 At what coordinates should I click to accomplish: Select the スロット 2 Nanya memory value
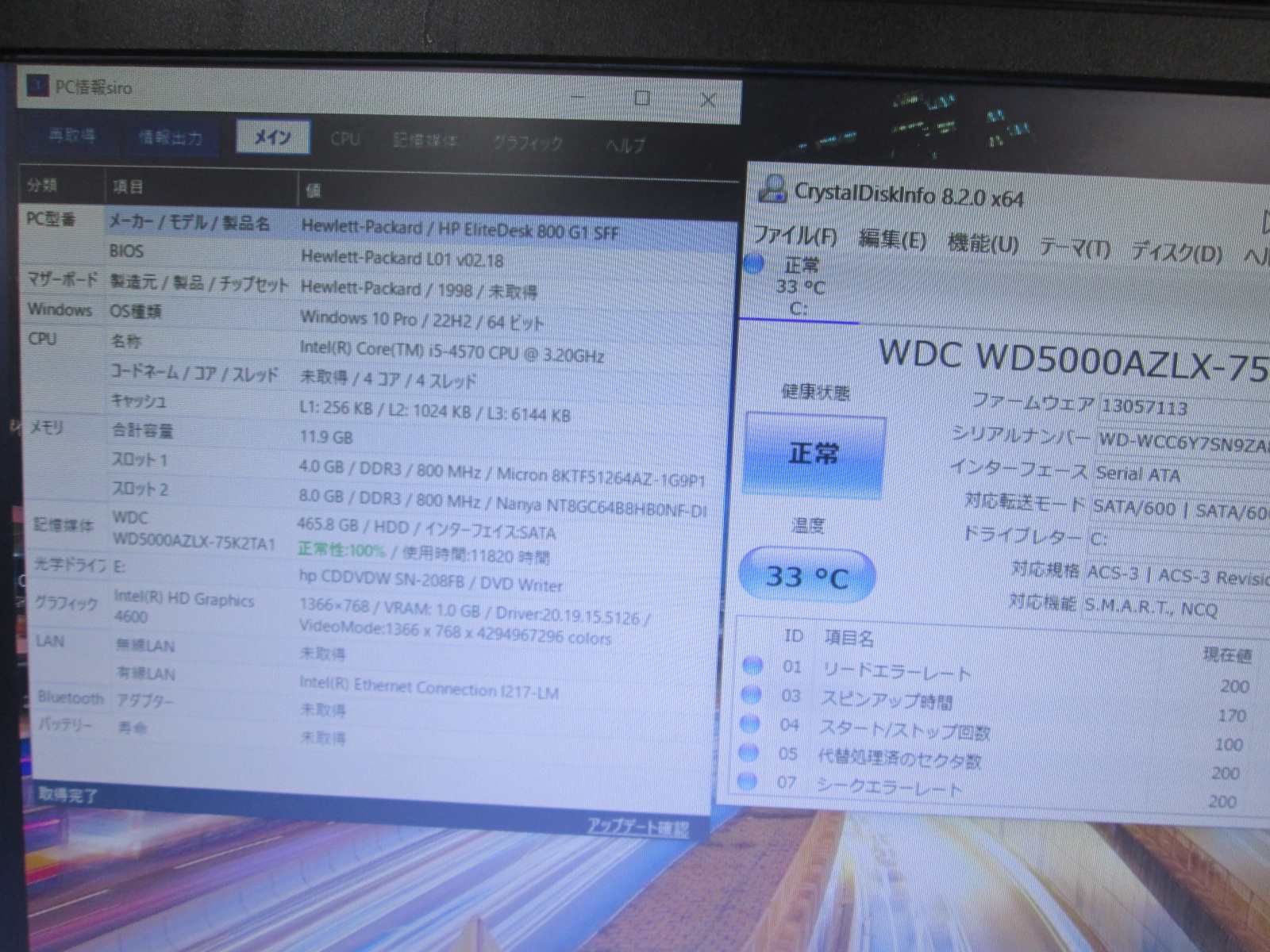pyautogui.click(x=502, y=502)
